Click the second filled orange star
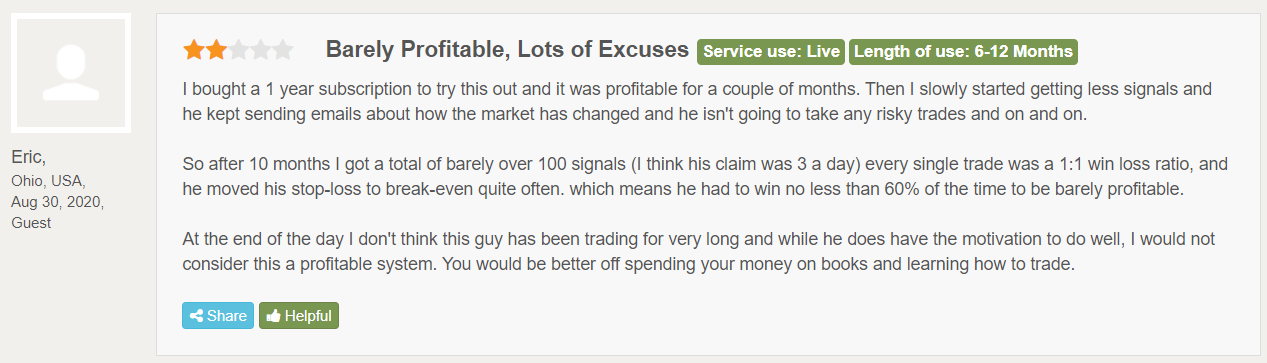This screenshot has width=1267, height=363. (x=216, y=49)
